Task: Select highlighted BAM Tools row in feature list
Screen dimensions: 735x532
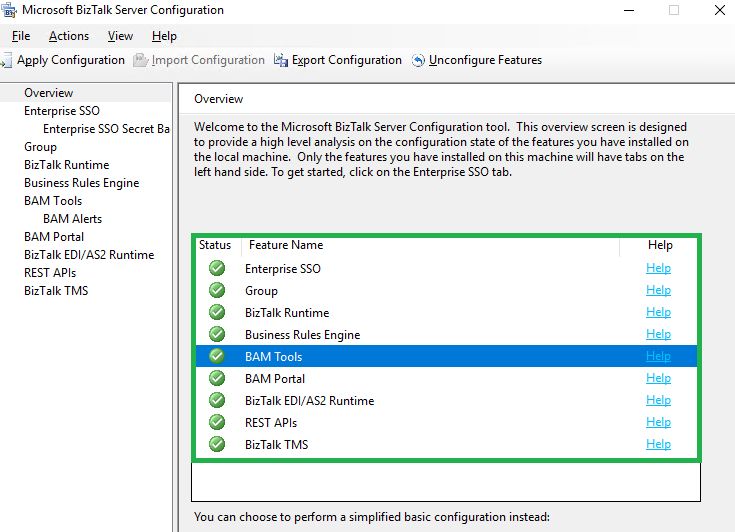Action: 446,356
